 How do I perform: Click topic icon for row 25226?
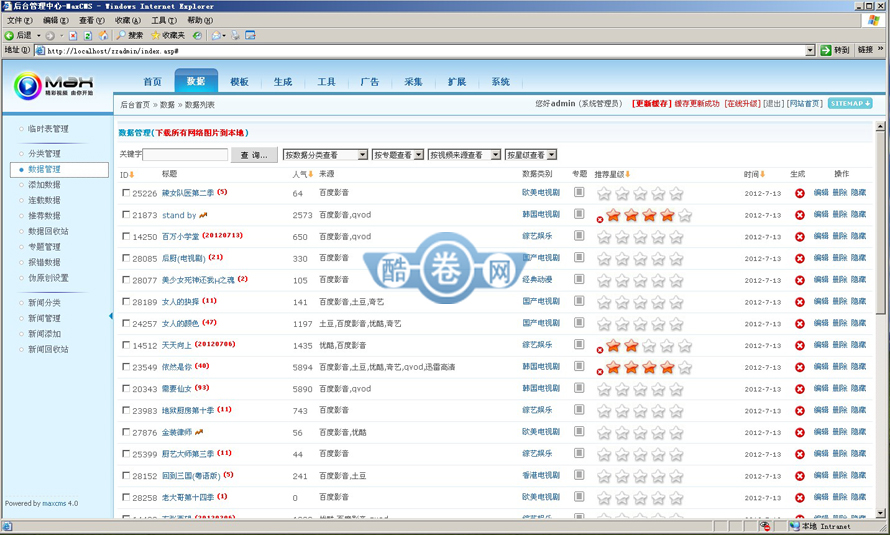[579, 192]
